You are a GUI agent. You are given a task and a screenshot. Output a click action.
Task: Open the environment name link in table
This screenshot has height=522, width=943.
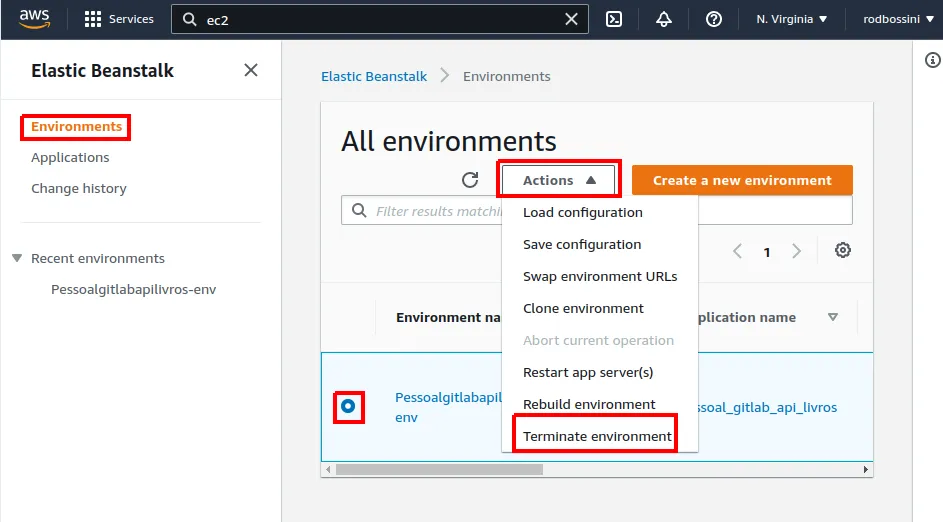click(448, 407)
